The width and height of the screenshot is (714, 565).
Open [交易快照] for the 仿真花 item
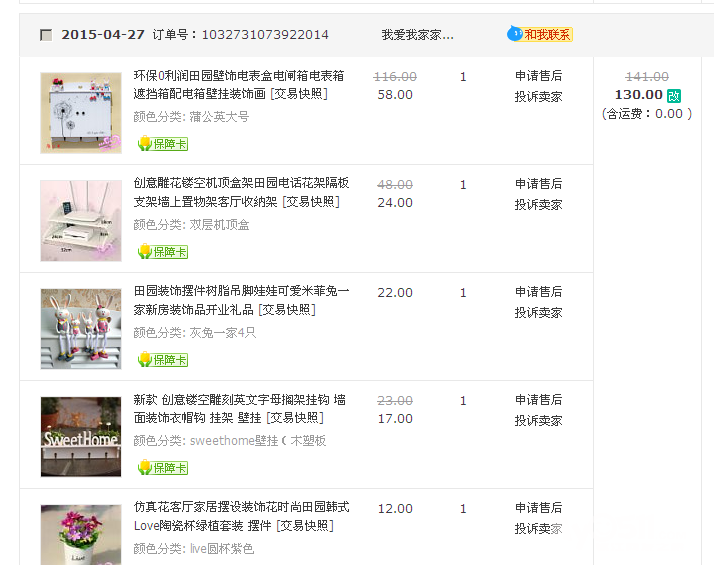point(305,526)
